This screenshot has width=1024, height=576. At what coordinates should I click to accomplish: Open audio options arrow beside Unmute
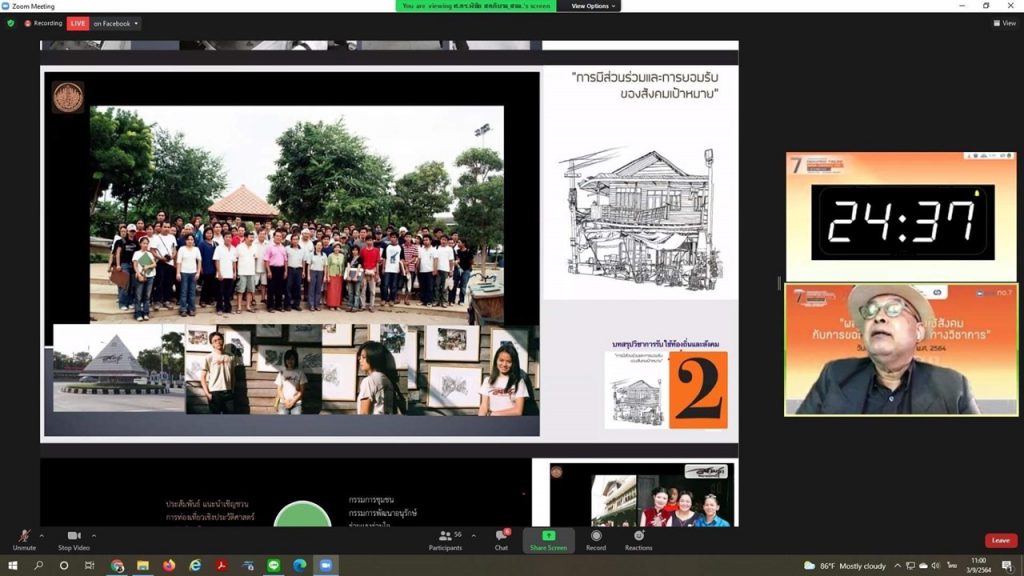[x=42, y=536]
